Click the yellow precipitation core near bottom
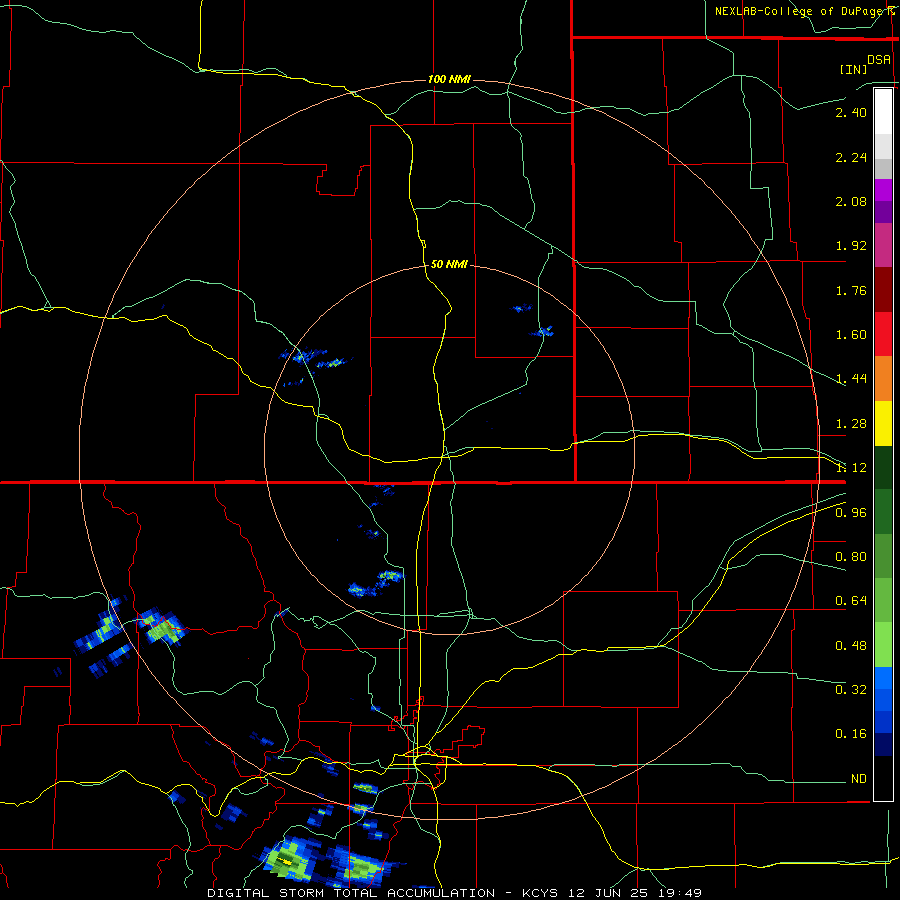This screenshot has height=900, width=900. 286,862
